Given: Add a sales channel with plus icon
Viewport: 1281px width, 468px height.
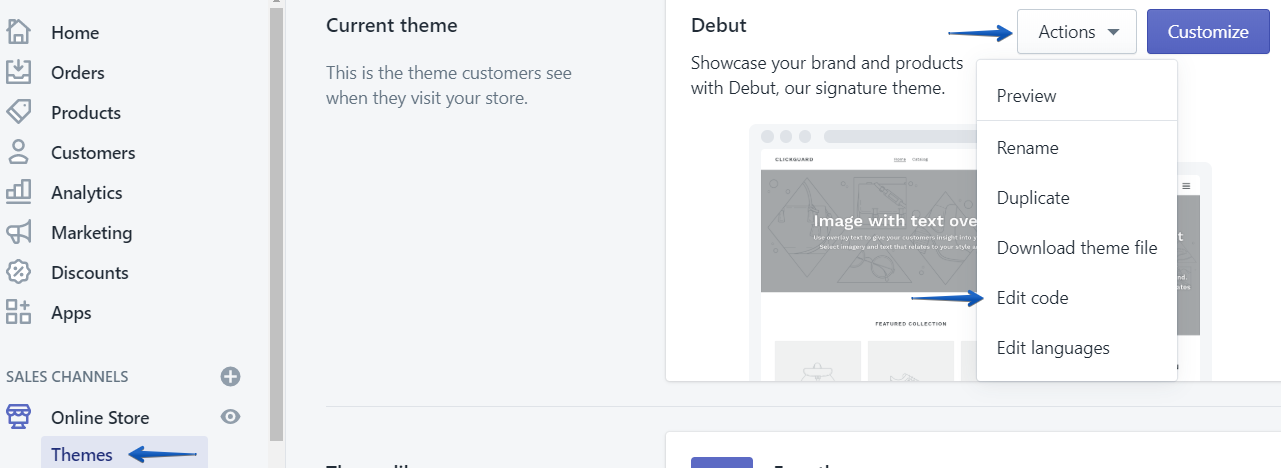Looking at the screenshot, I should point(231,377).
